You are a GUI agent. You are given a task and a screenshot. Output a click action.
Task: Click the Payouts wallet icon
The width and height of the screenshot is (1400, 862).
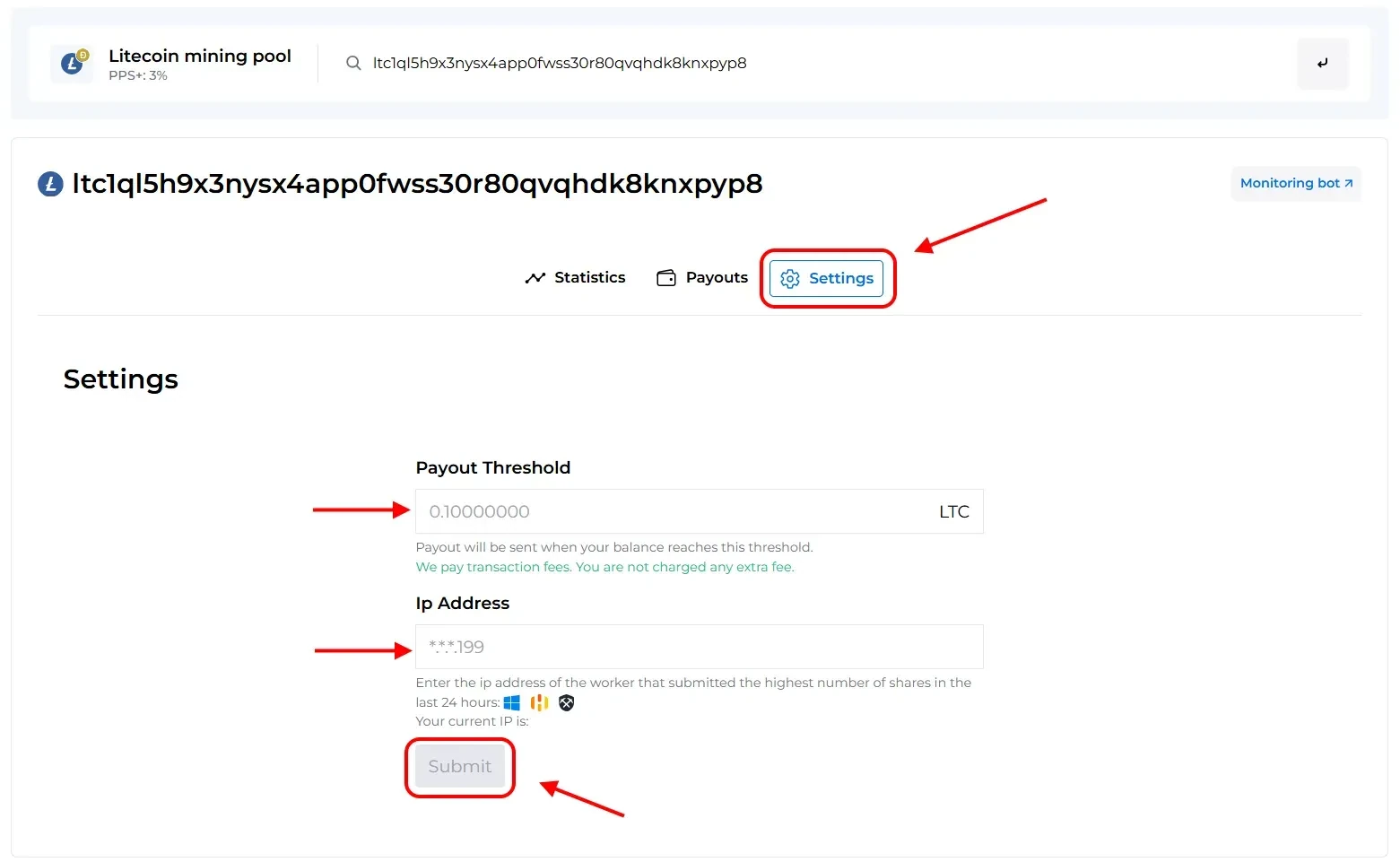(x=666, y=278)
